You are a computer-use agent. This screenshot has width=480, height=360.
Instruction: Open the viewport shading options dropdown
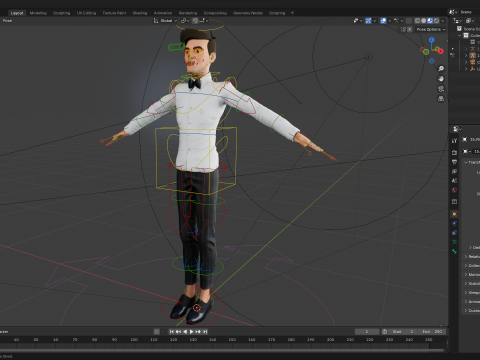[443, 21]
